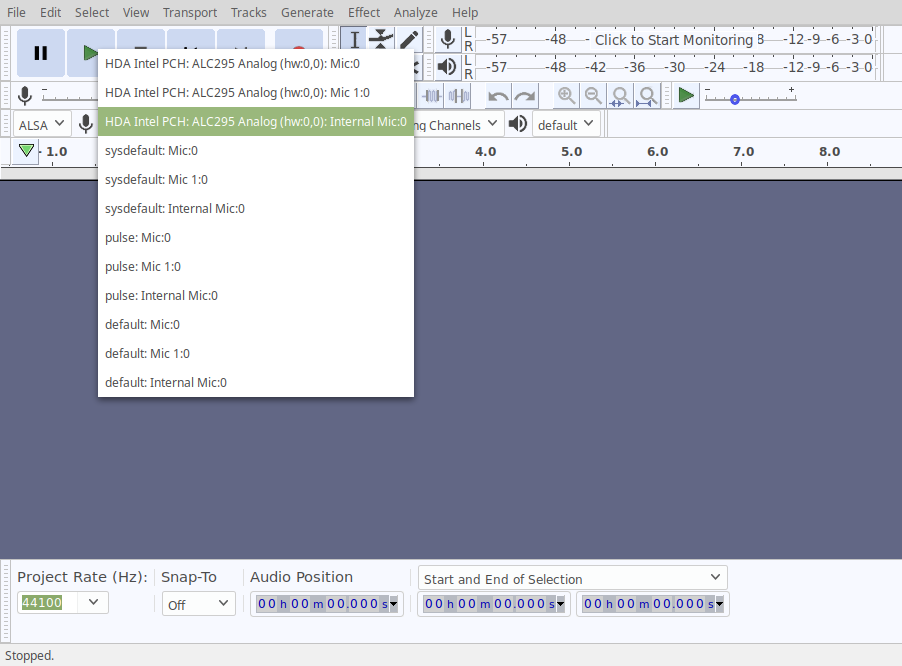The image size is (902, 666).
Task: Open the Audio Position time format arrow
Action: [393, 604]
